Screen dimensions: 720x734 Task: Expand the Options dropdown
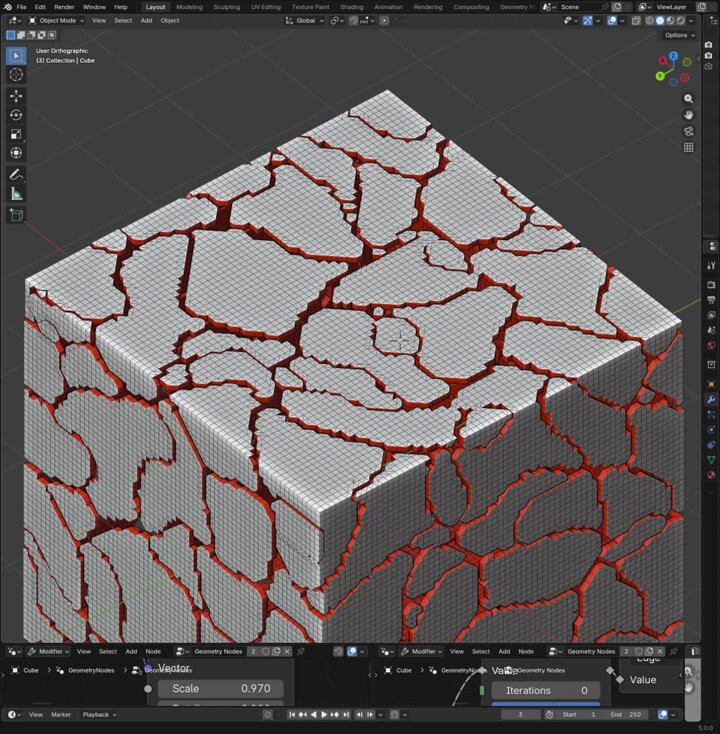(679, 35)
